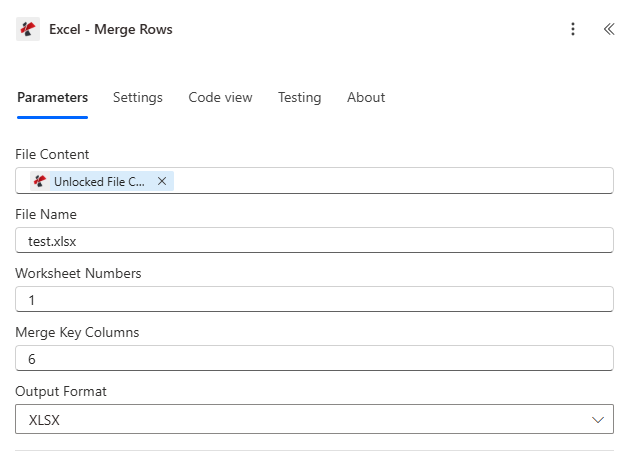Click the Unlocked File Content token
This screenshot has width=623, height=464.
[102, 181]
